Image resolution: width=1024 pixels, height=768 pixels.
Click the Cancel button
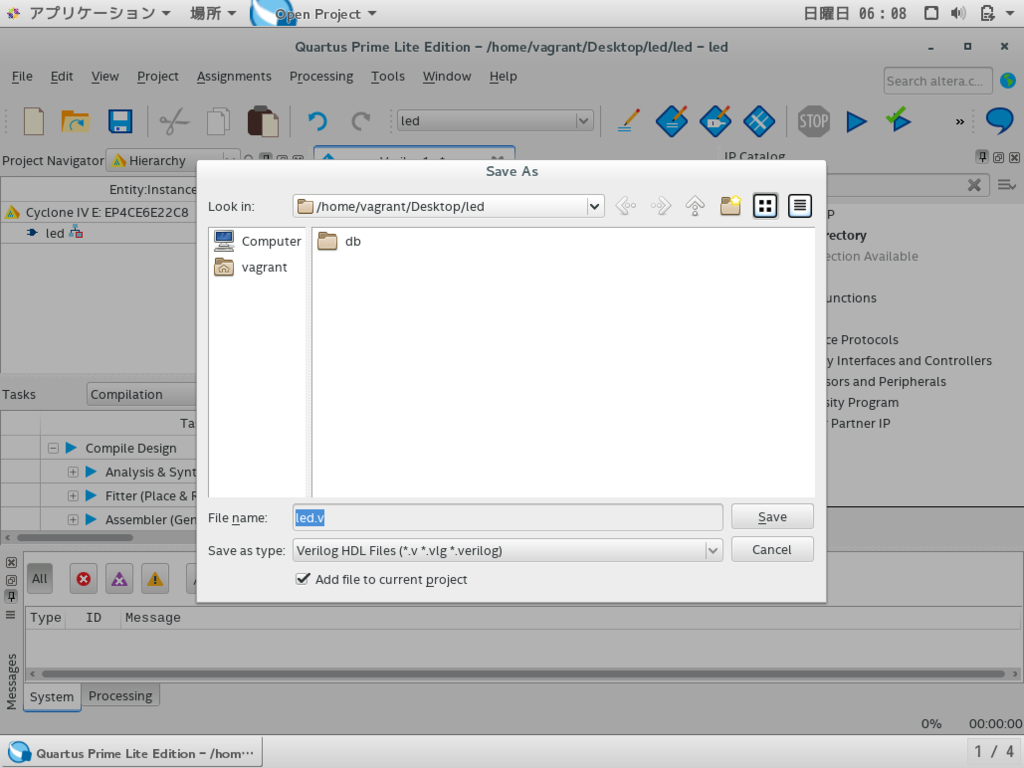[772, 549]
